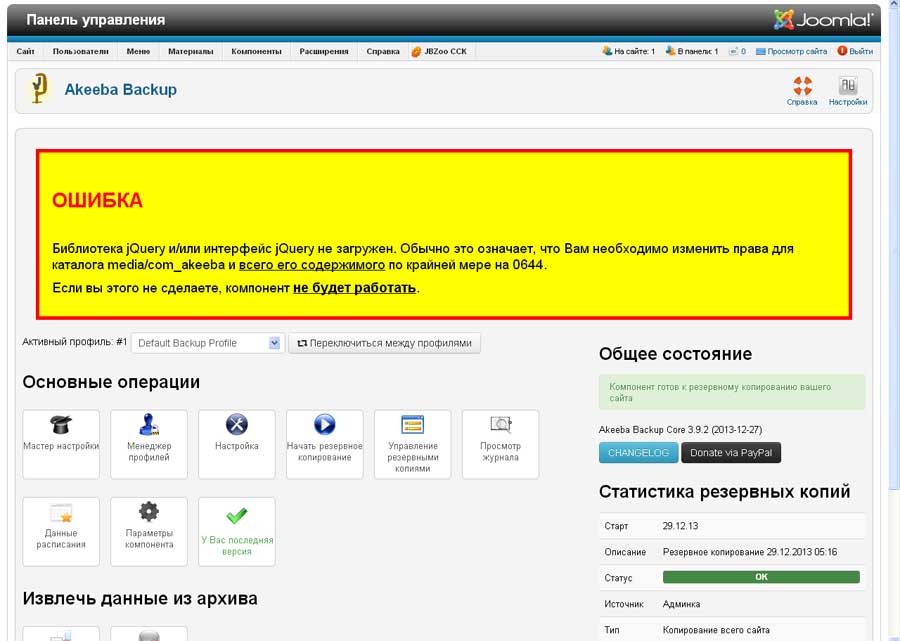900x641 pixels.
Task: Open messages icon showing 0
Action: [733, 51]
